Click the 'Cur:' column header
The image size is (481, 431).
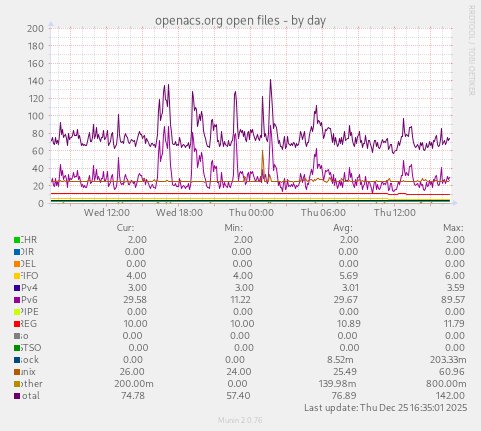click(125, 228)
